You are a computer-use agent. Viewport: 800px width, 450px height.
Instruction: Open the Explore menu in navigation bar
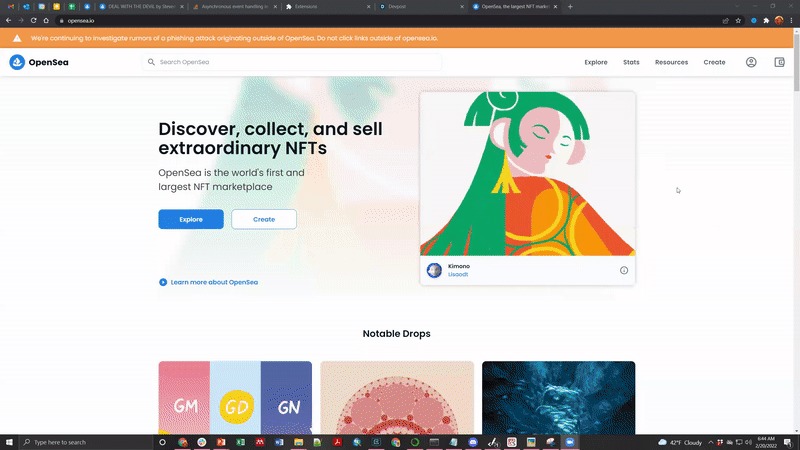(x=595, y=62)
